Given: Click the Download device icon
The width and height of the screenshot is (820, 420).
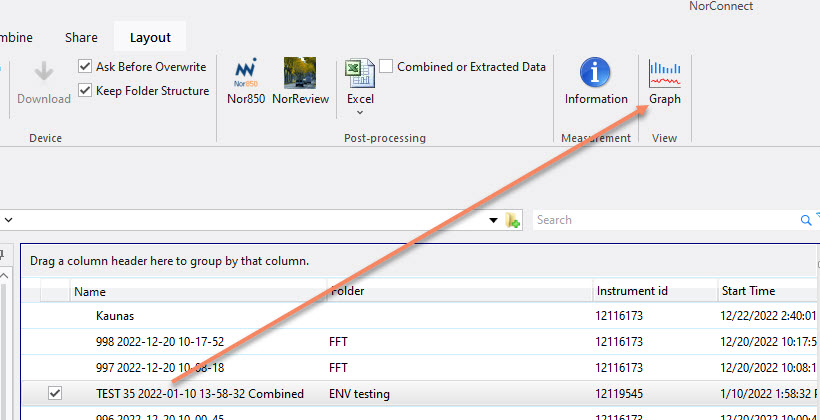Looking at the screenshot, I should [x=44, y=81].
